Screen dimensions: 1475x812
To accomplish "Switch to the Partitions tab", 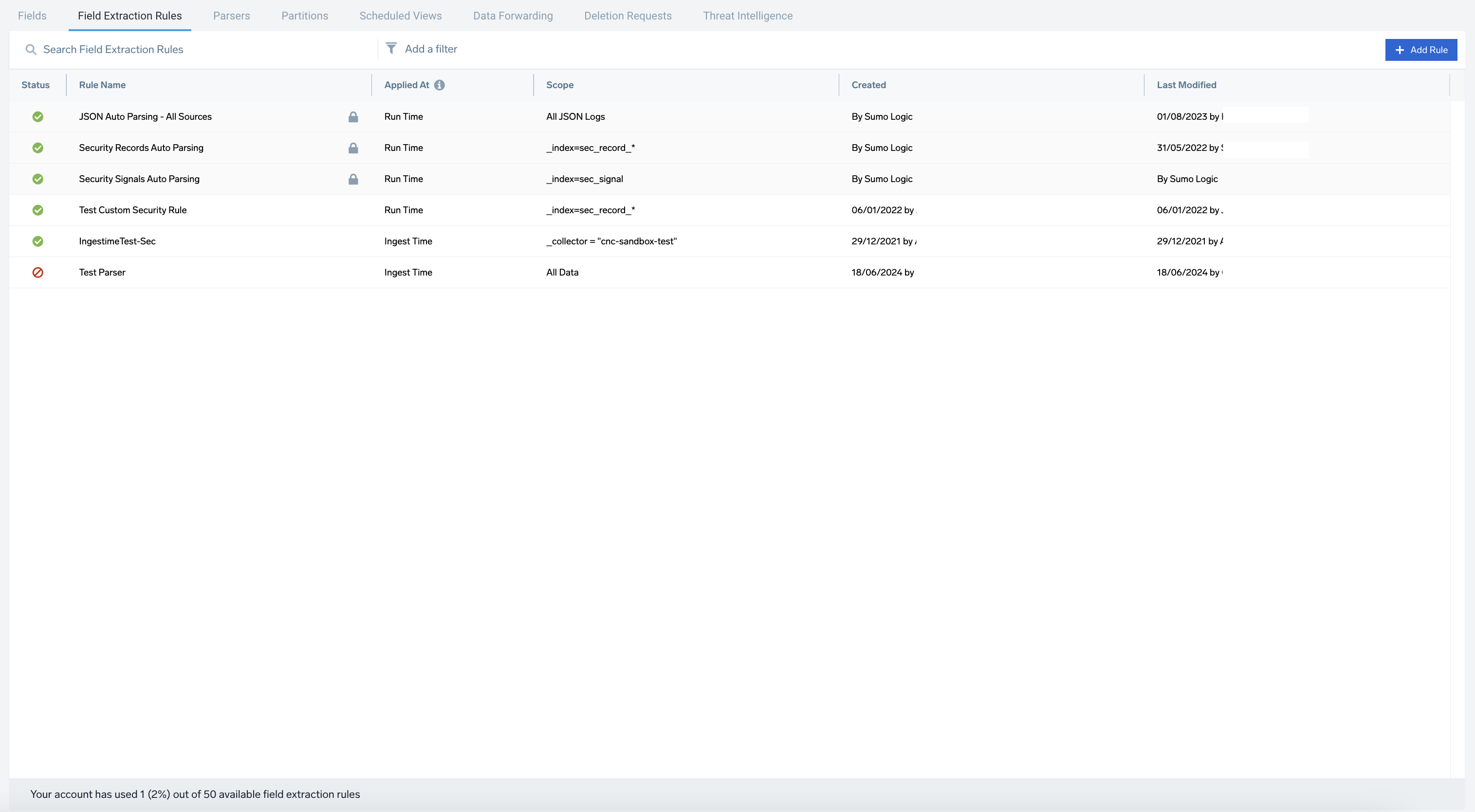I will coord(305,16).
